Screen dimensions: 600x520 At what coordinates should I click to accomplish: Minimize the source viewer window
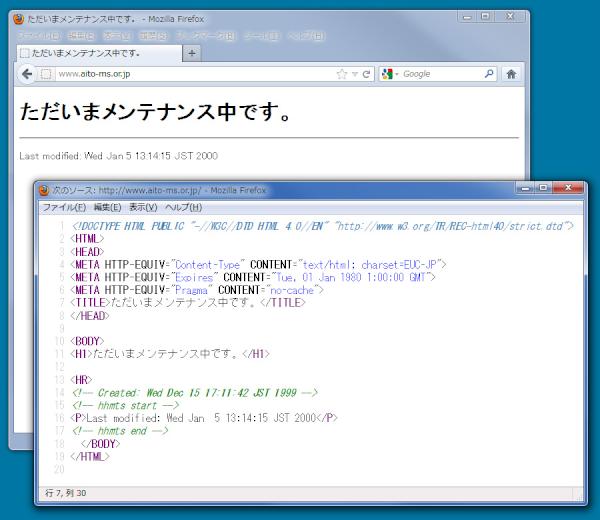pyautogui.click(x=525, y=188)
